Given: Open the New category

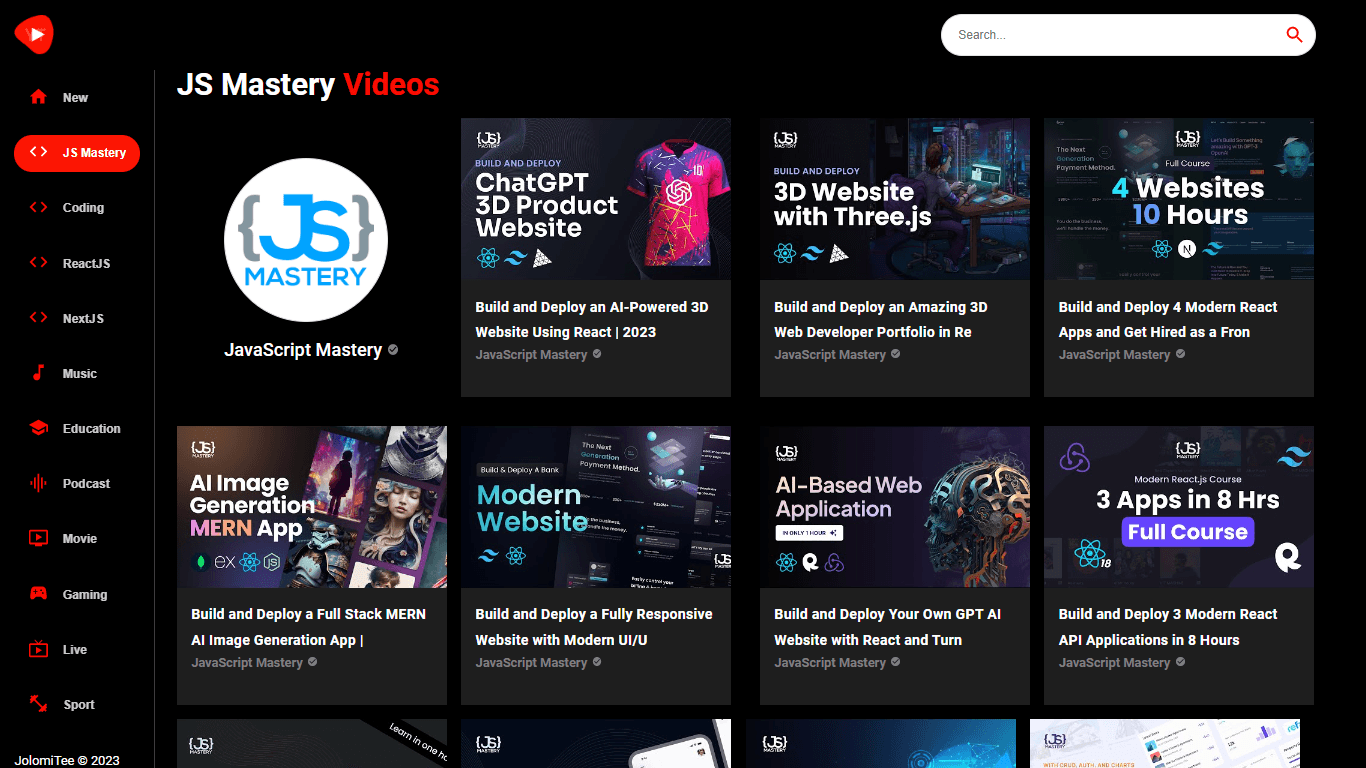Looking at the screenshot, I should click(77, 97).
